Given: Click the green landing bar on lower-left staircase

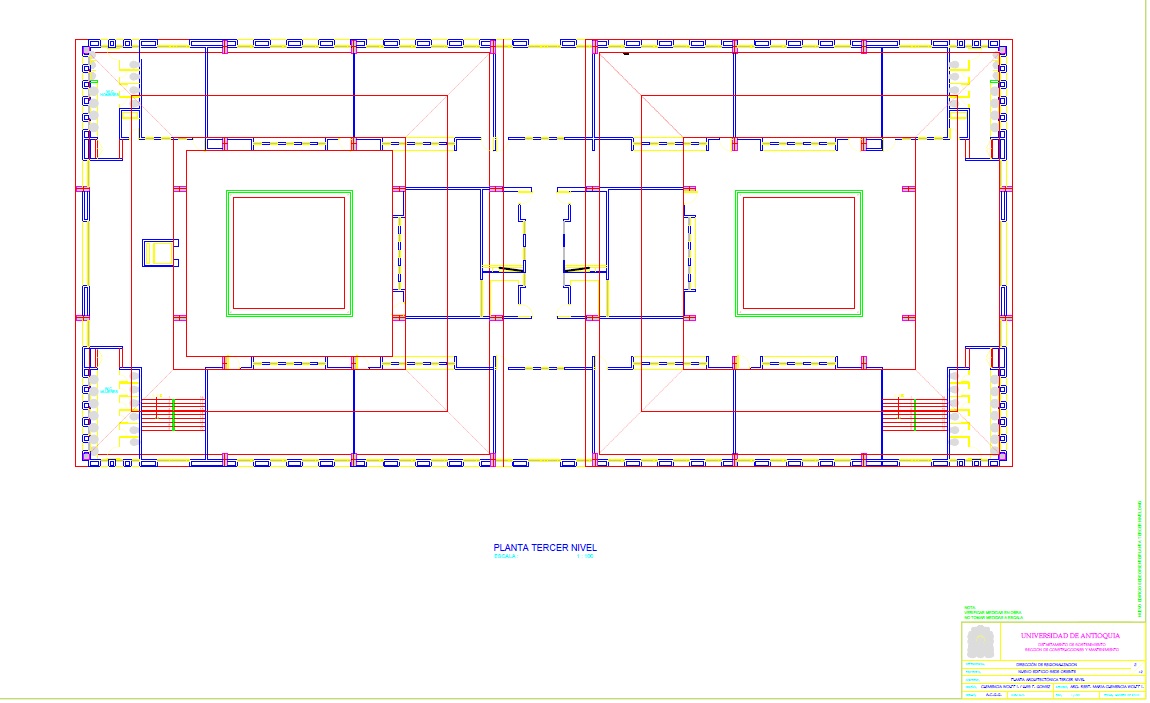Looking at the screenshot, I should pos(173,414).
